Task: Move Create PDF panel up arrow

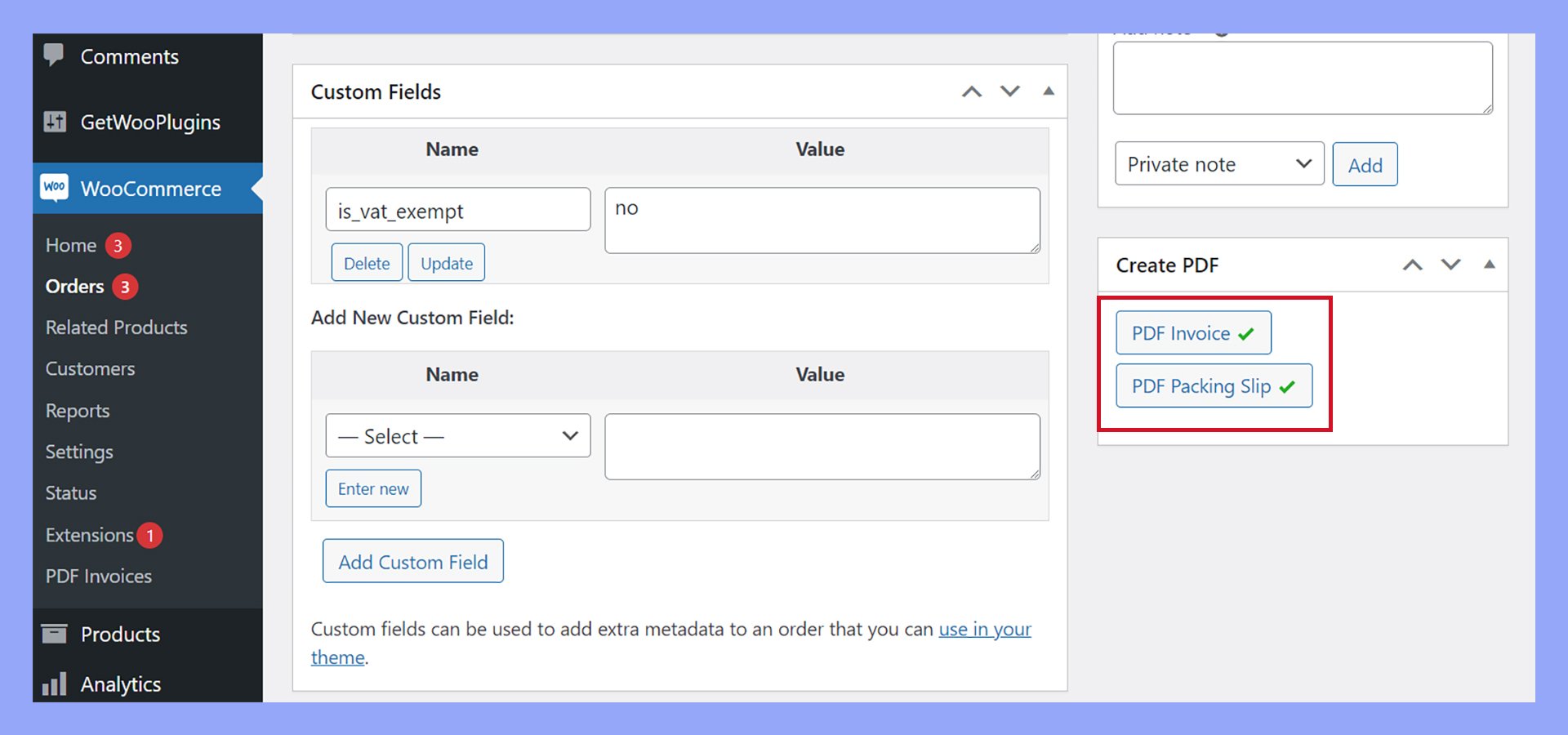Action: 1412,265
